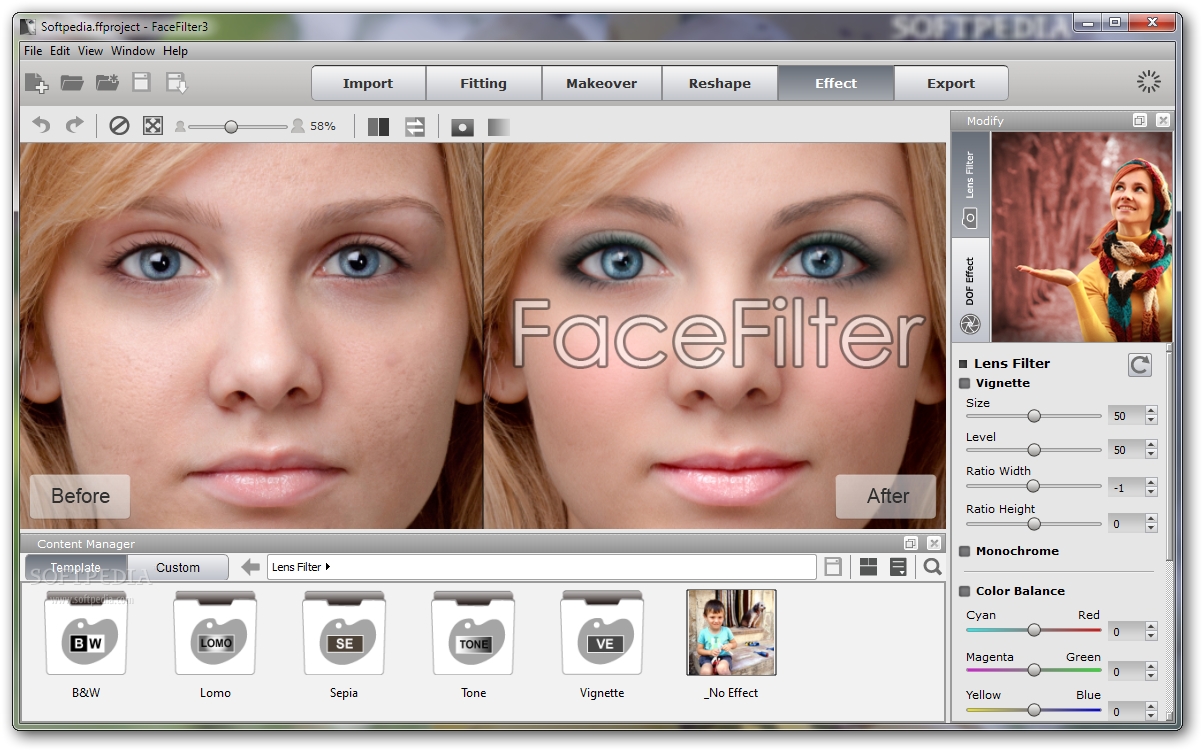The height and width of the screenshot is (751, 1203).
Task: Switch Content Manager to thumbnail grid view
Action: tap(868, 567)
